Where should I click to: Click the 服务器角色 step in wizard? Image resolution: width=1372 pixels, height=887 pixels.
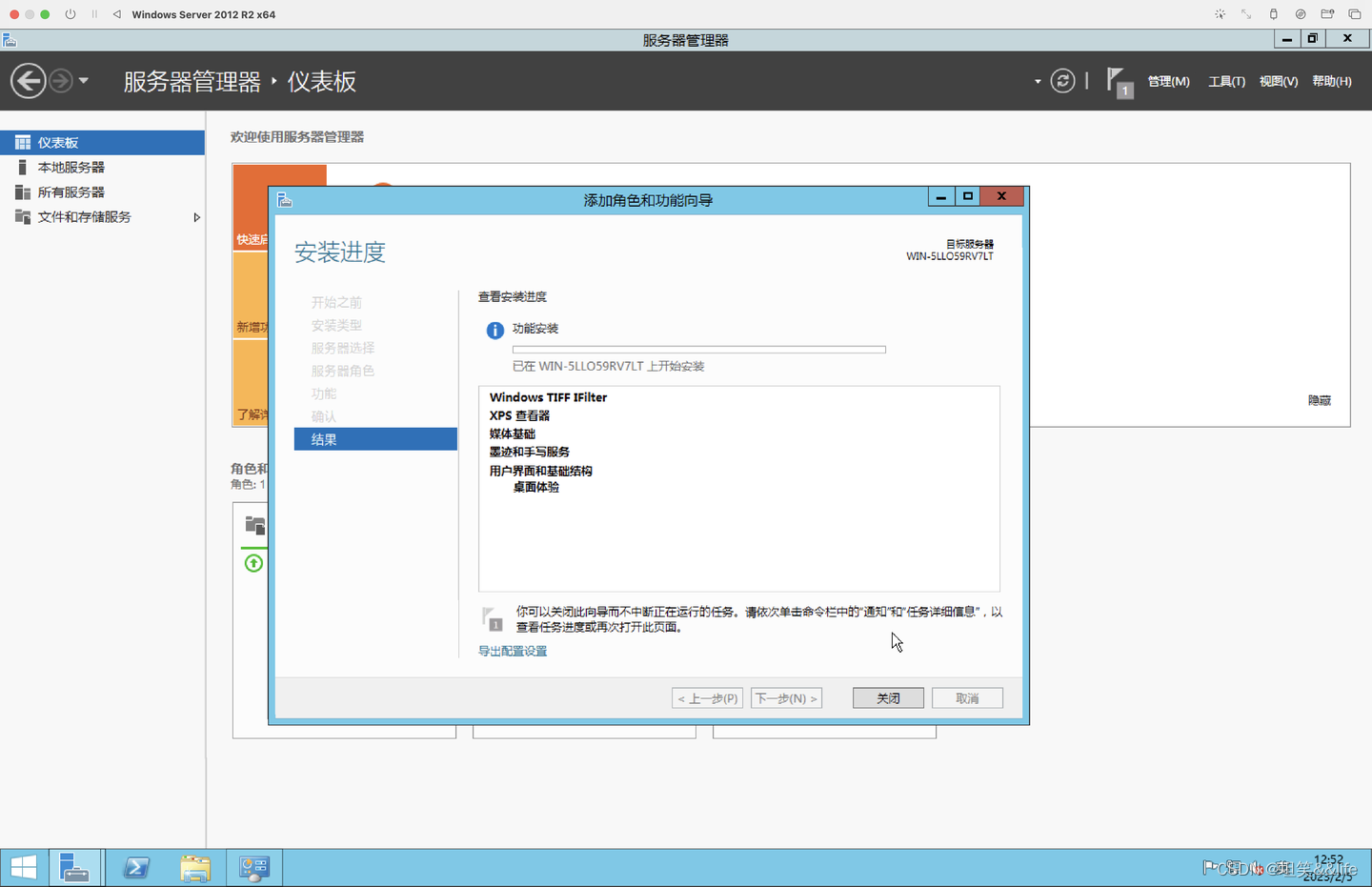click(343, 371)
